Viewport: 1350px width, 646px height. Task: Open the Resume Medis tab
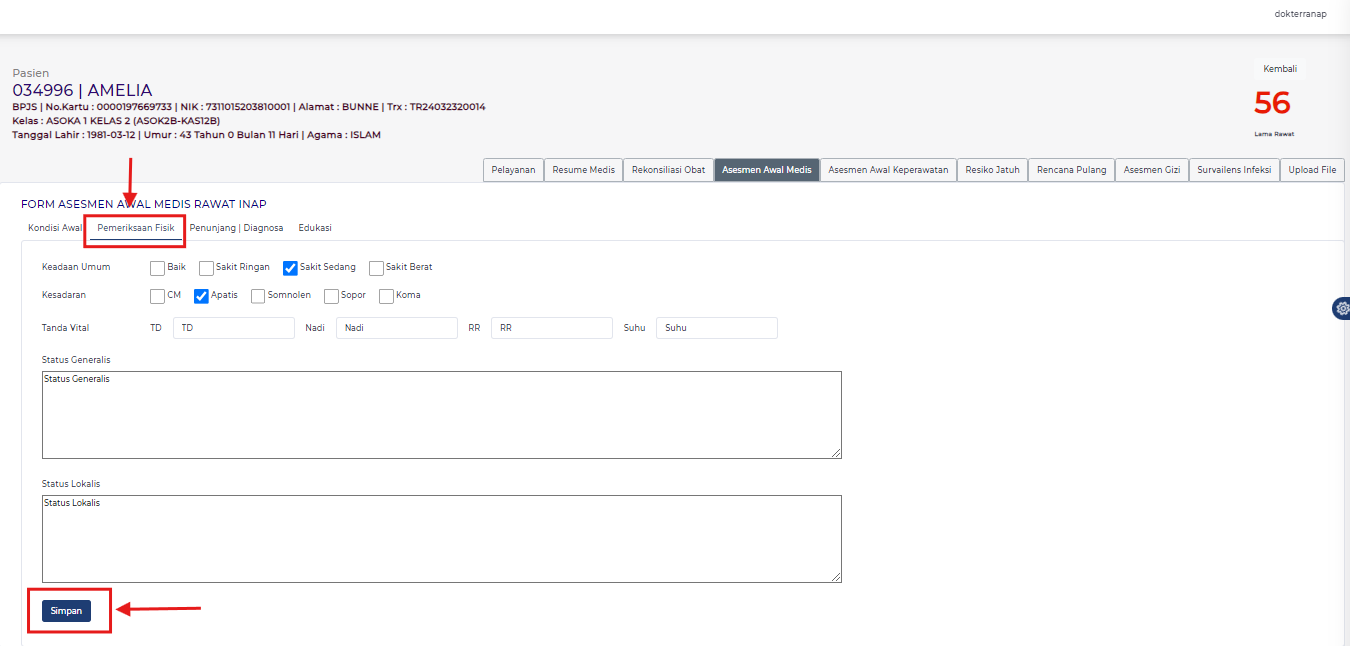coord(583,169)
